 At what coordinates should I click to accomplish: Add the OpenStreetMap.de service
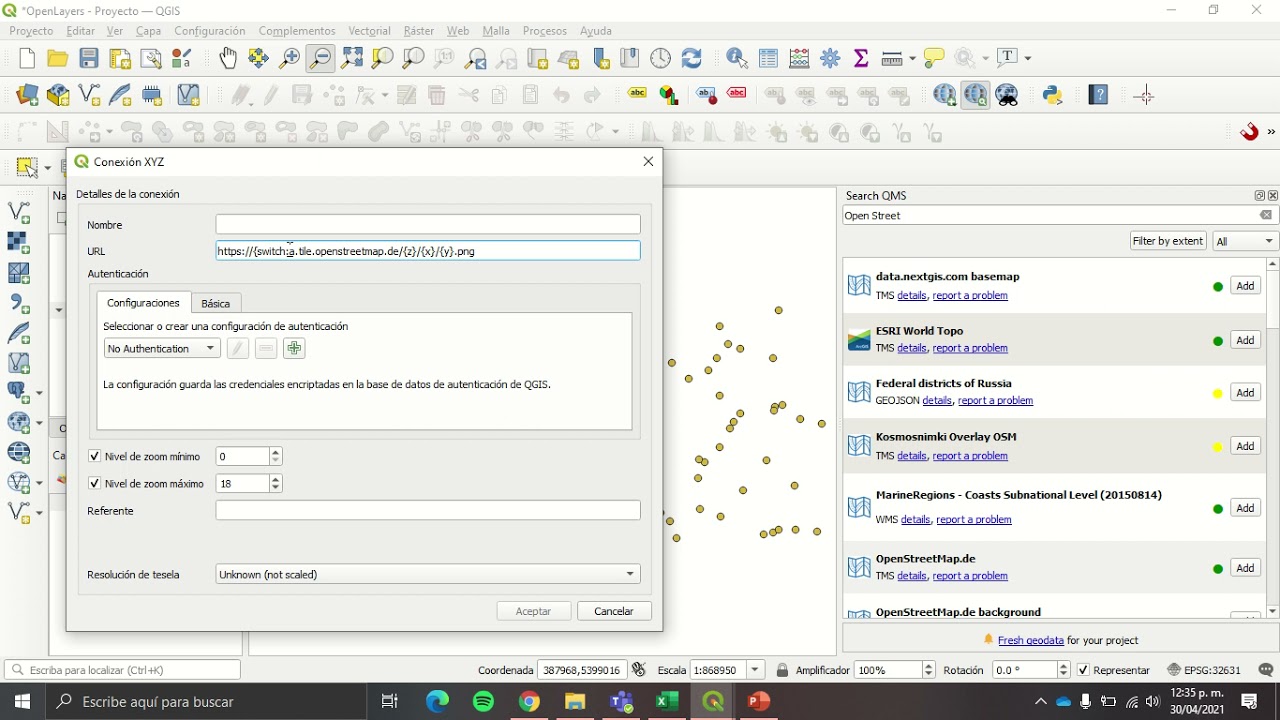point(1245,568)
